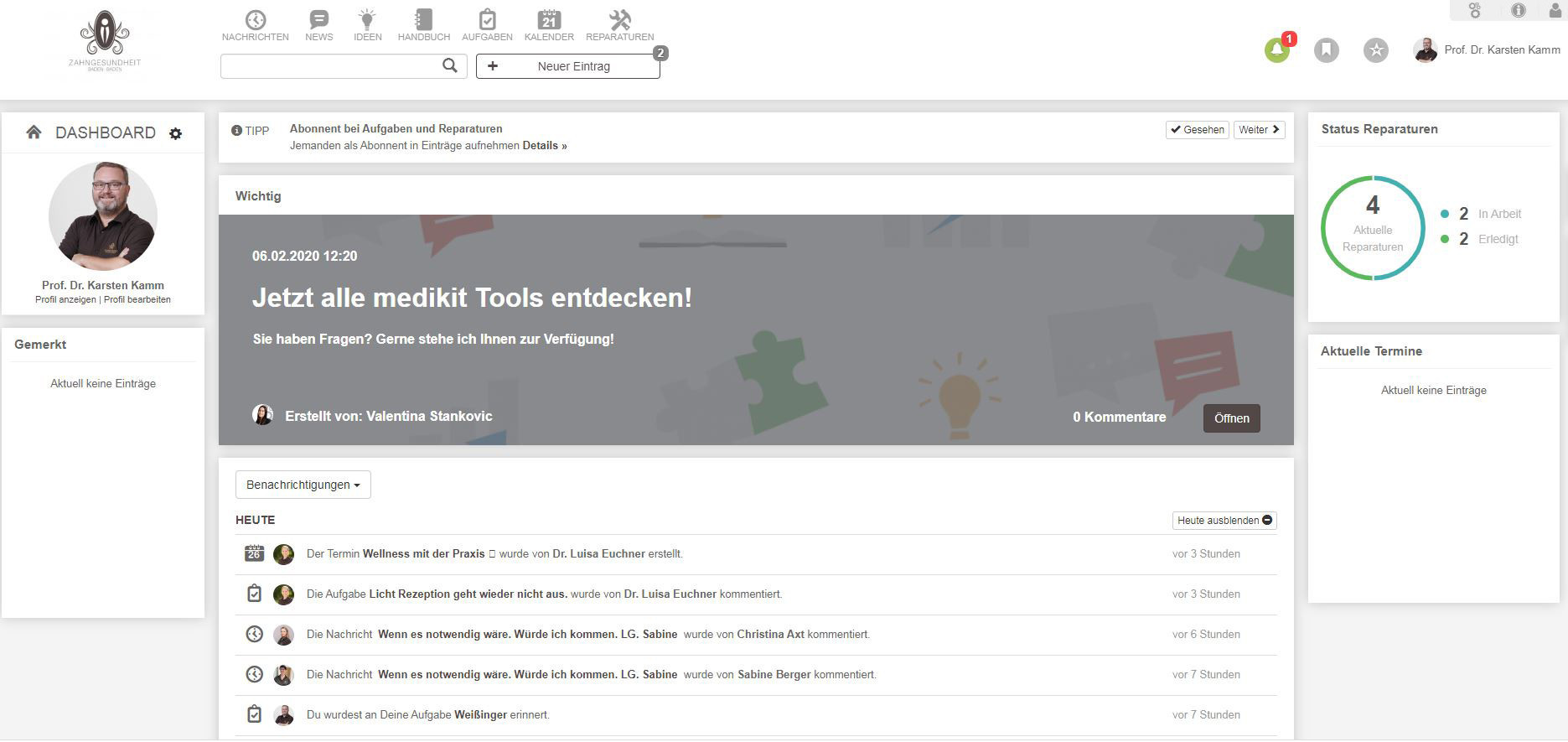Click 'vor 3 Stunden' in Wellness row
Screen dimensions: 1568x742
click(x=1206, y=554)
